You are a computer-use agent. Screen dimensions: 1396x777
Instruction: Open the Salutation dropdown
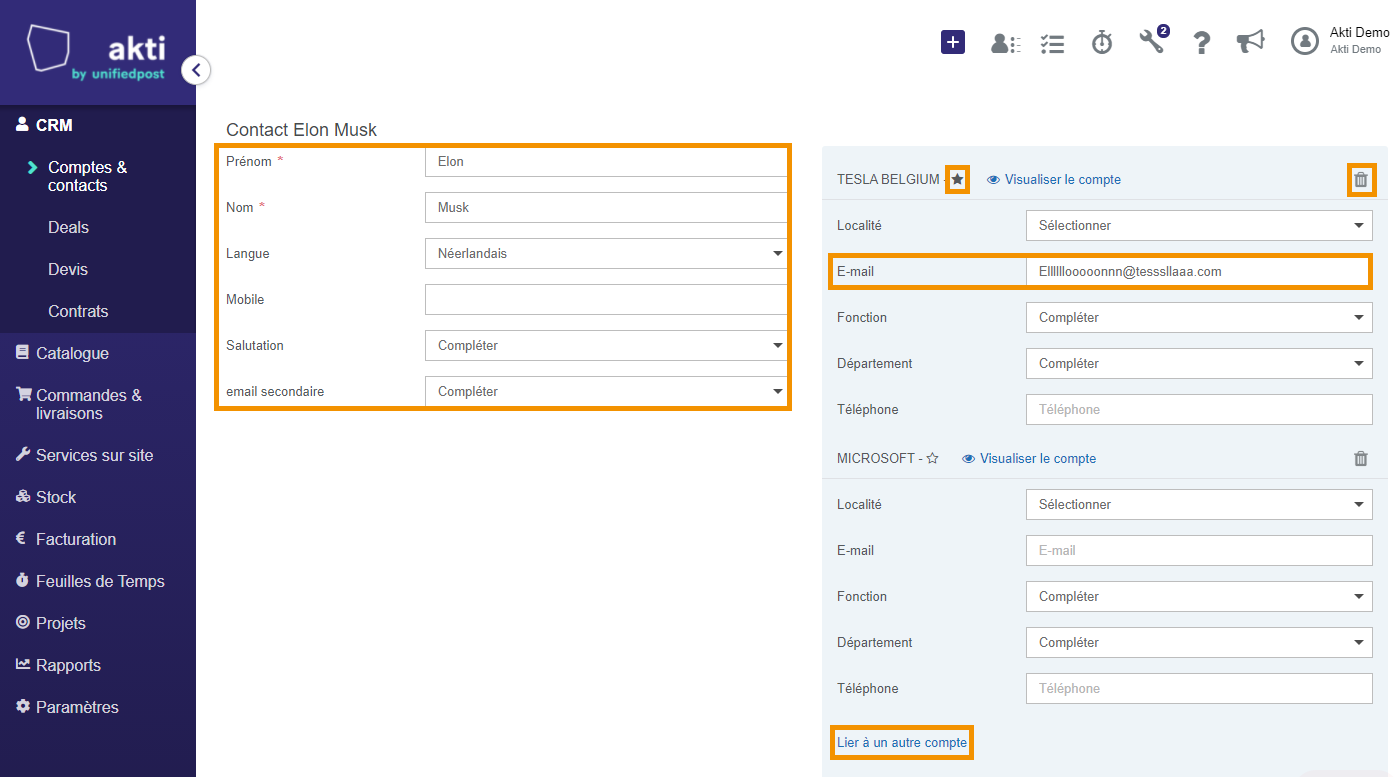pos(606,346)
